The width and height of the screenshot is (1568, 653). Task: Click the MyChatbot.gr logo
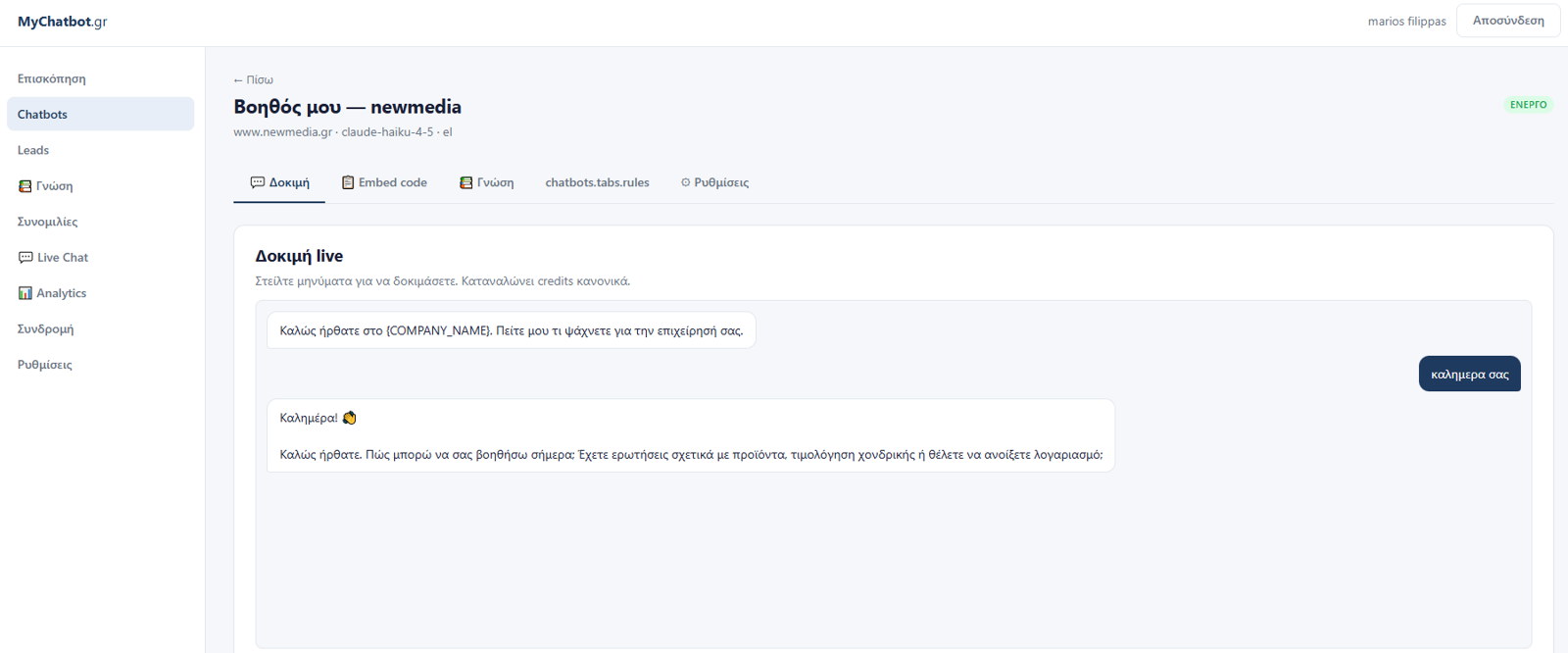62,22
